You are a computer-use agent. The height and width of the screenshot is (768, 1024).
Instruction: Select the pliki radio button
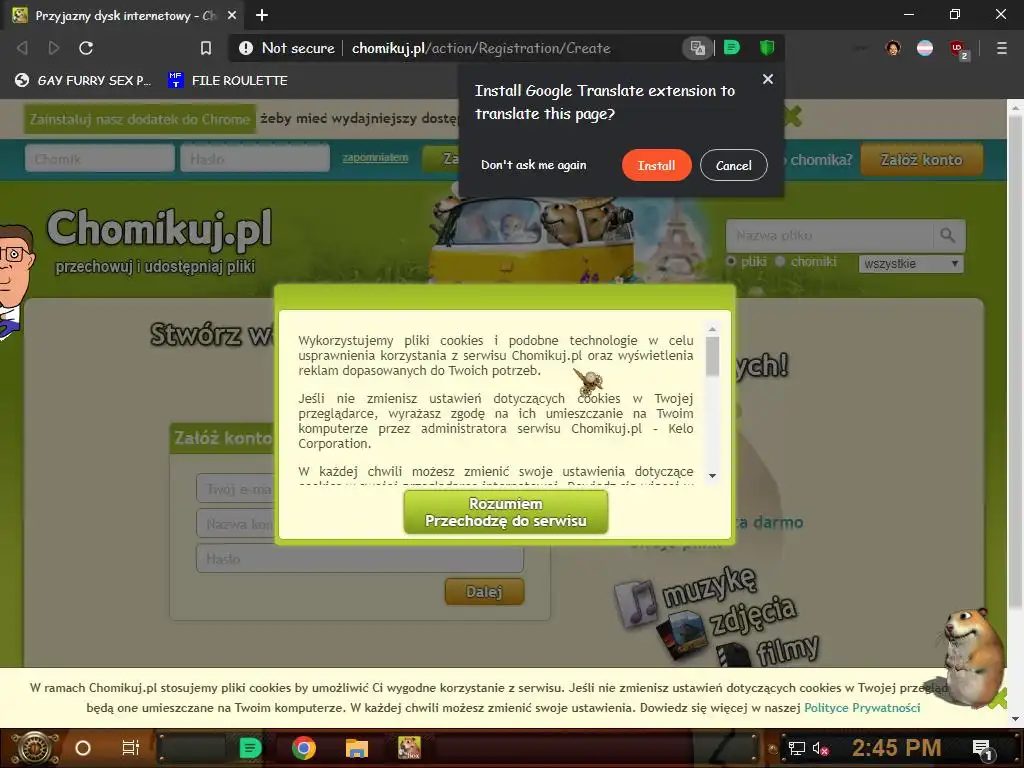[731, 261]
